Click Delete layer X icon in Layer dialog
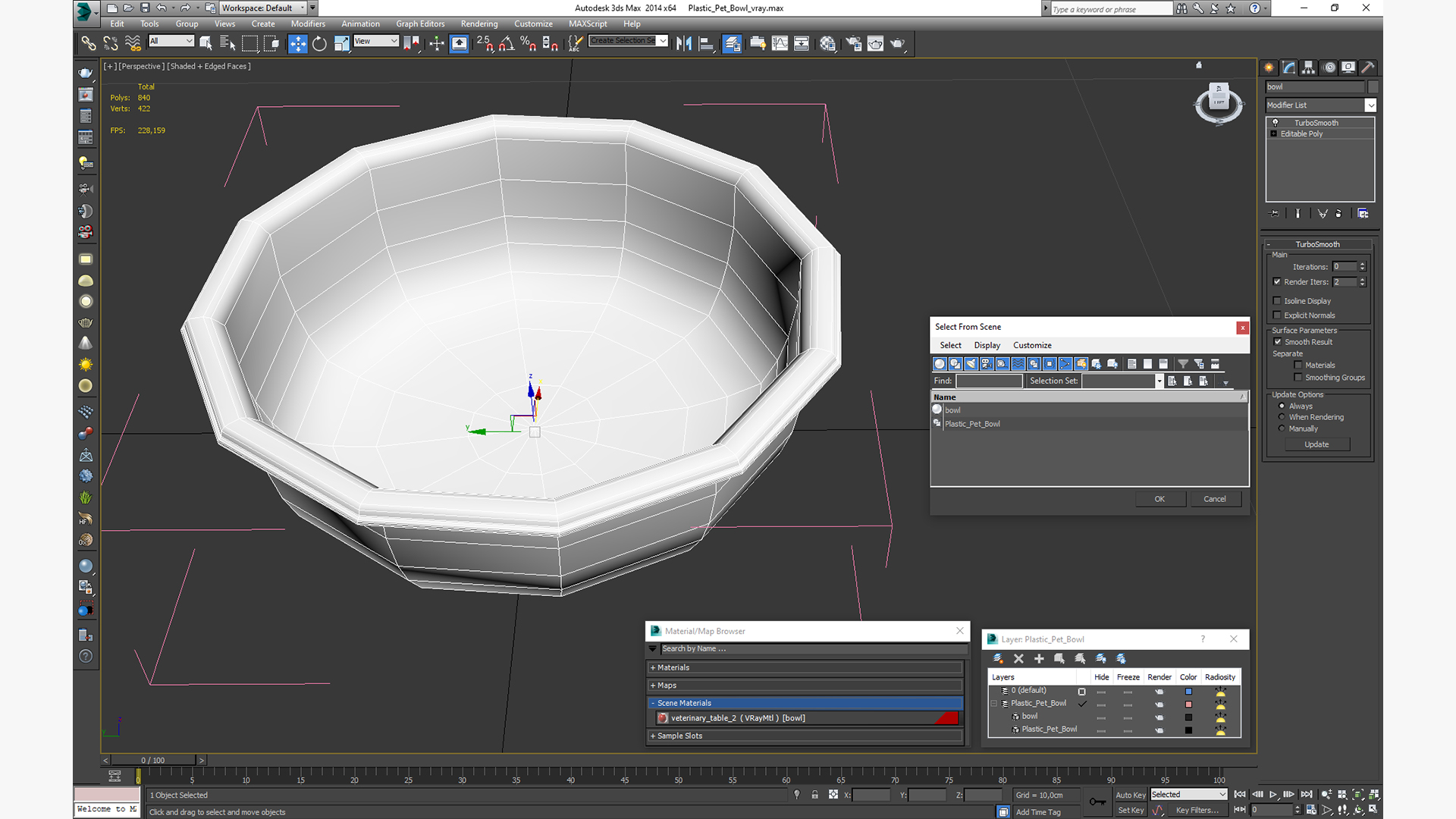 [1018, 658]
